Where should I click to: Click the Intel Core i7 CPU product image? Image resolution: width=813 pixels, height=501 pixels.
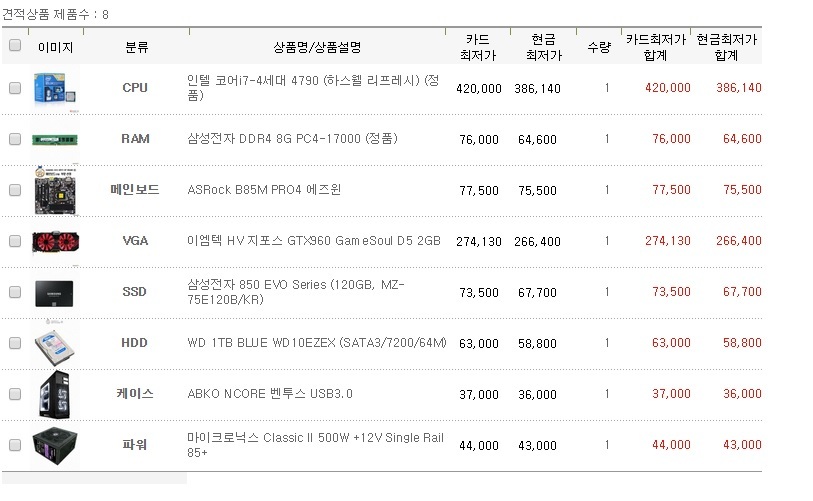point(55,88)
